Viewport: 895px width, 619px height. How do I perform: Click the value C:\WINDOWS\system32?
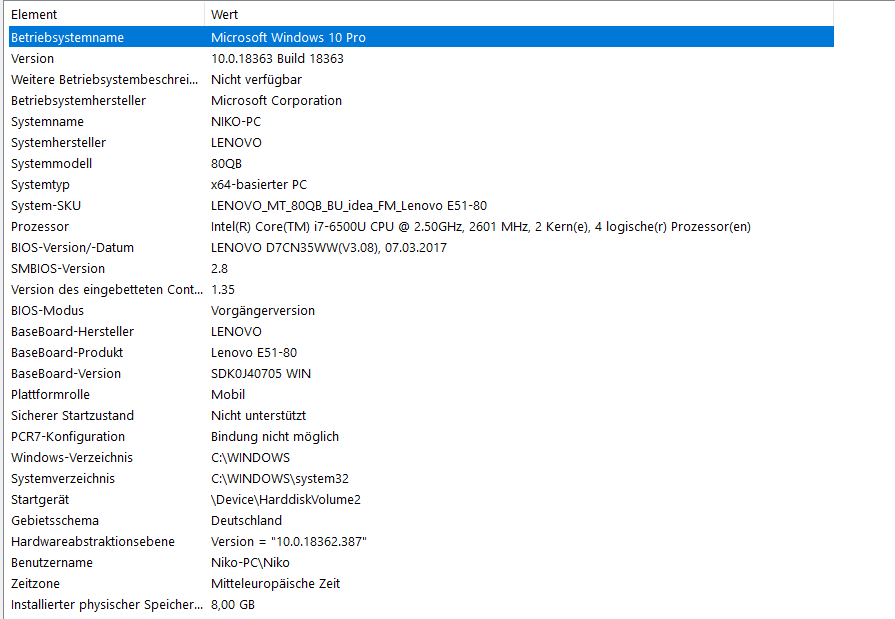280,479
